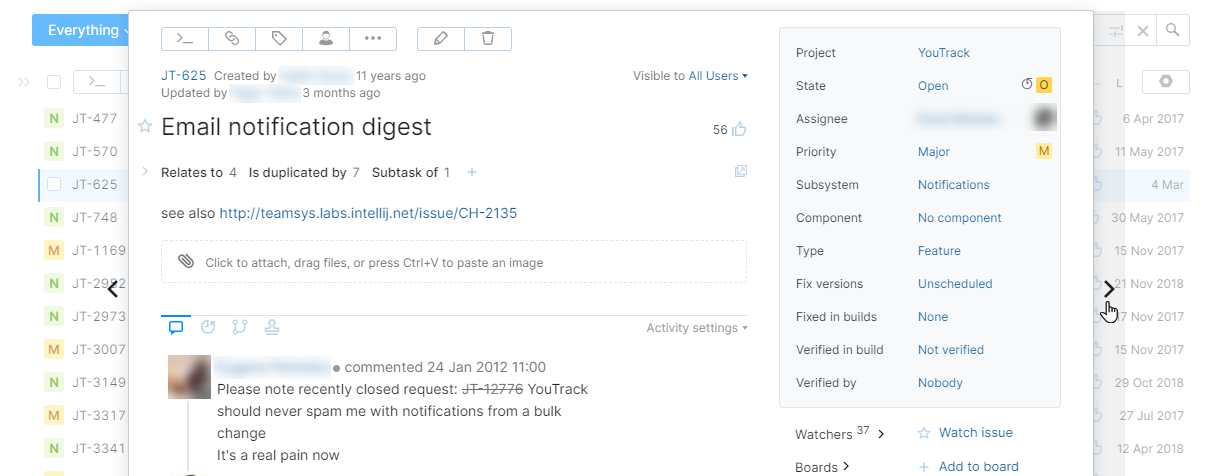
Task: Open the Activity settings dropdown
Action: (x=697, y=328)
